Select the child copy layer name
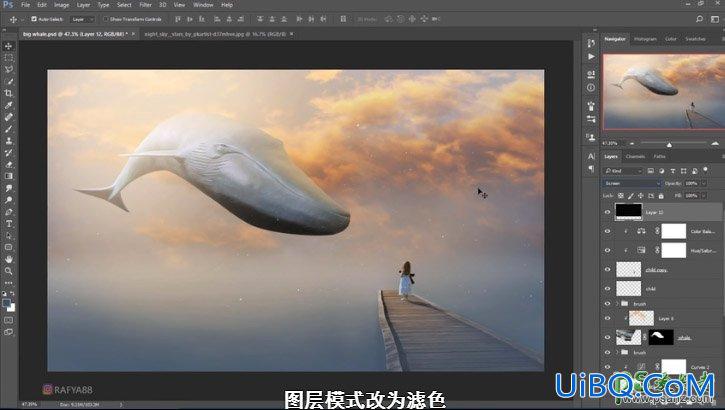Image resolution: width=725 pixels, height=410 pixels. click(x=656, y=270)
